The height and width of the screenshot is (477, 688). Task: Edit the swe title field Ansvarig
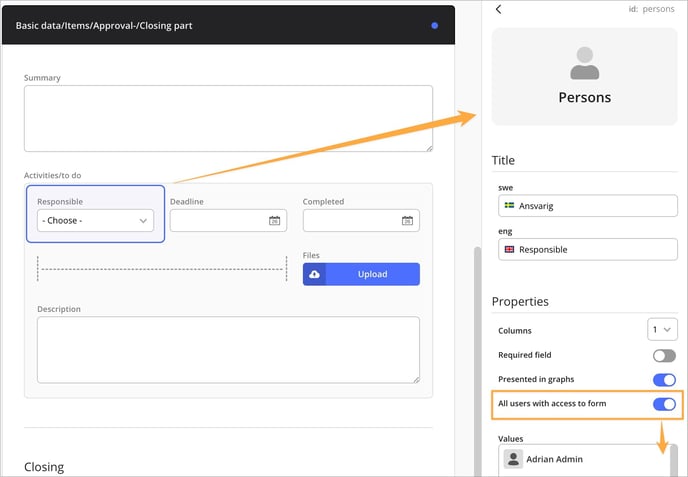click(x=588, y=205)
